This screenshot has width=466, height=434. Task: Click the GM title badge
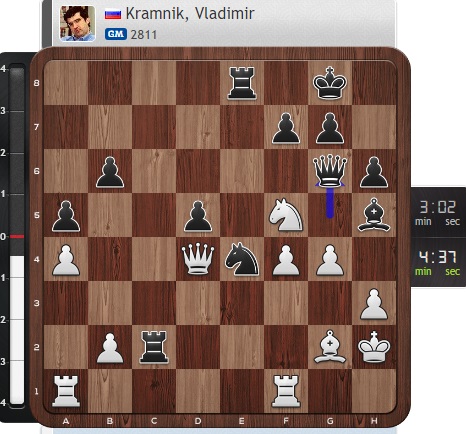pyautogui.click(x=115, y=34)
